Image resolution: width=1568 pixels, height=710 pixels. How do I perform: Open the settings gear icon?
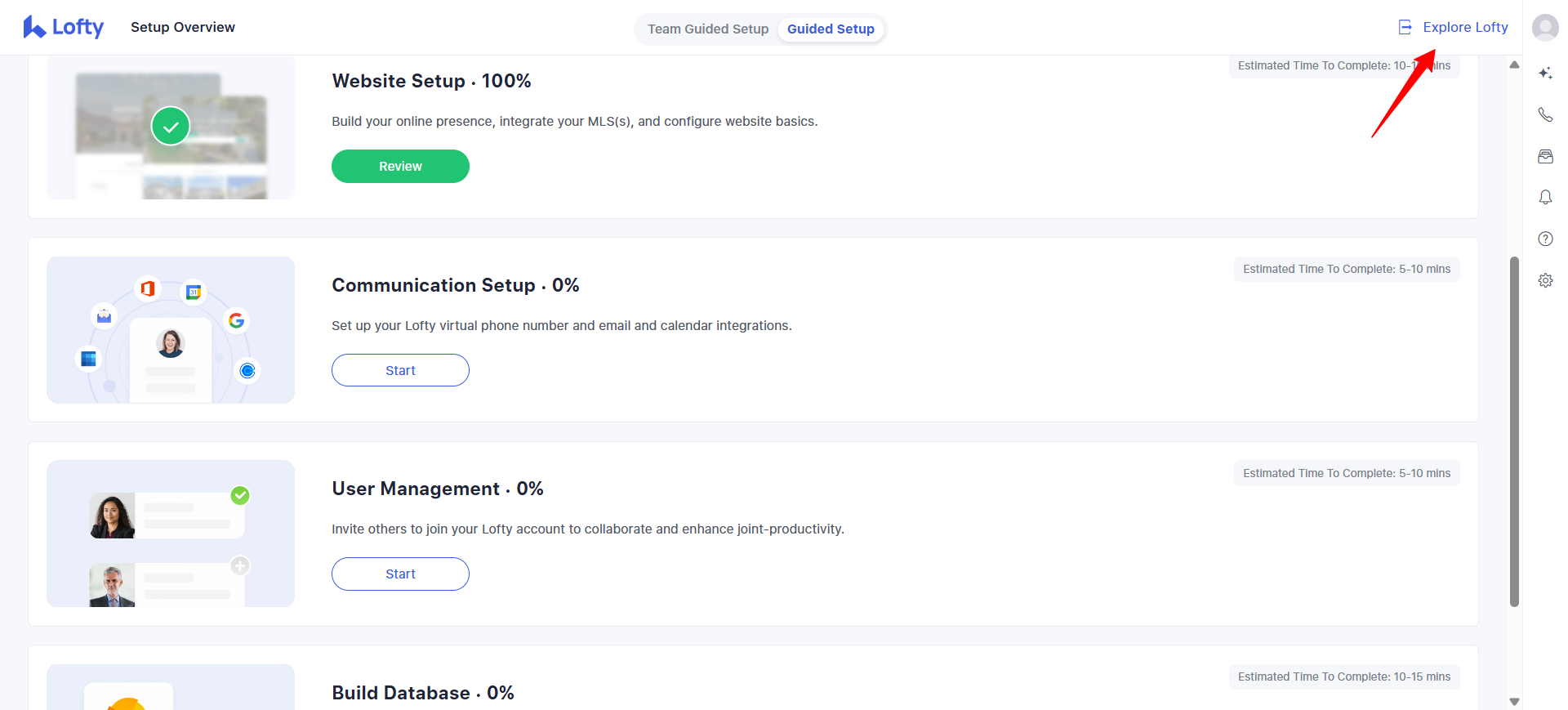[x=1545, y=280]
